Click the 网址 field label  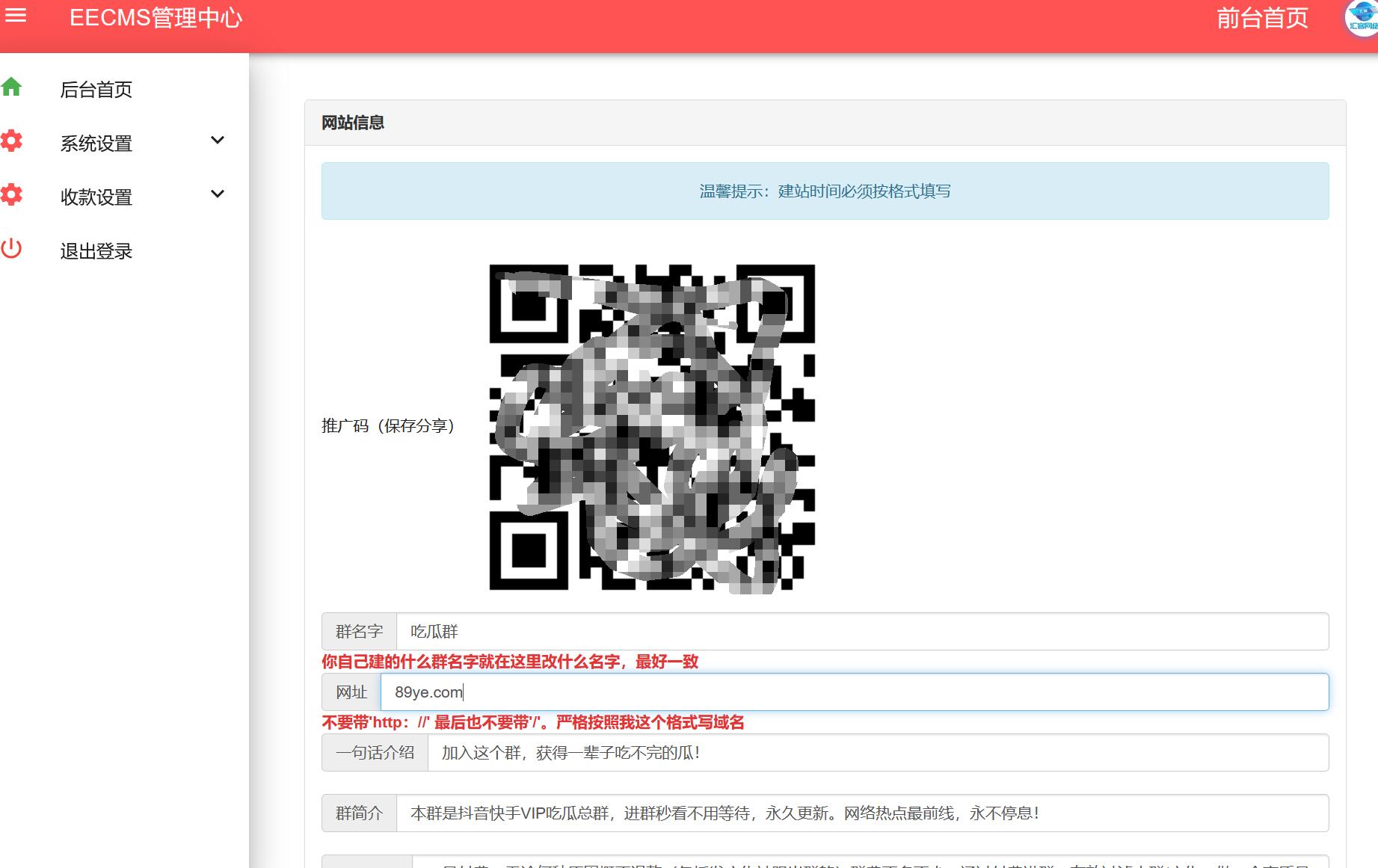[351, 692]
